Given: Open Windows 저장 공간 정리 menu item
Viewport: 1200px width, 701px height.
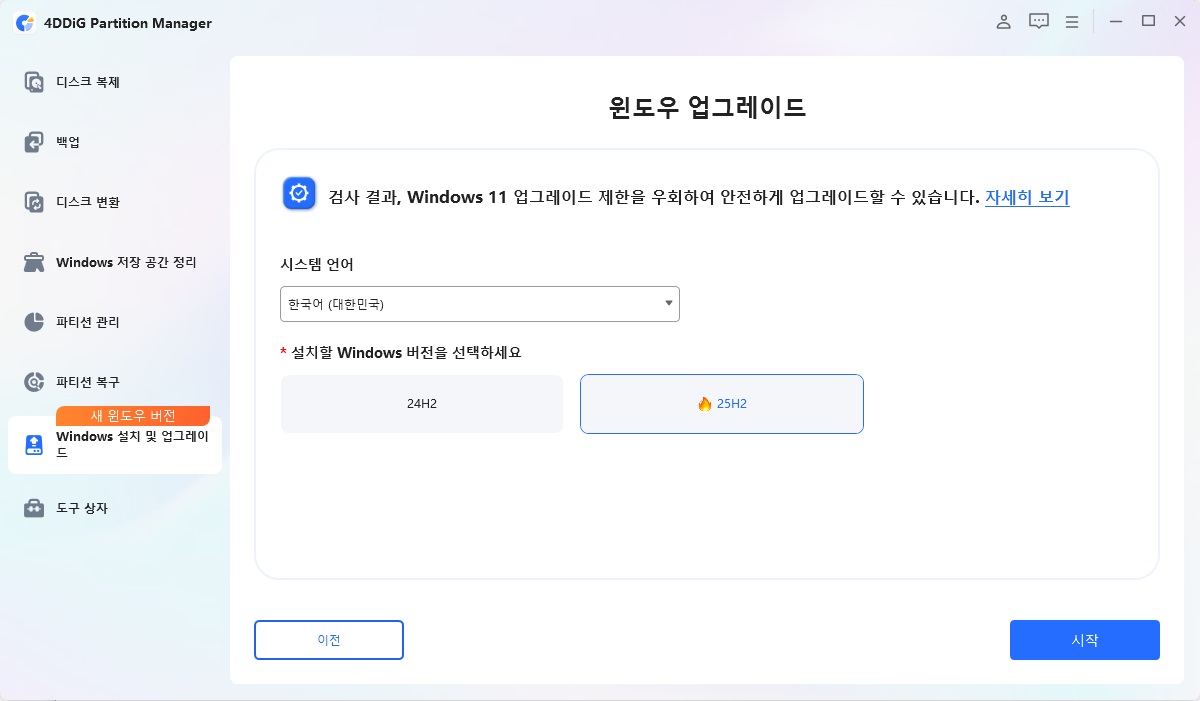Looking at the screenshot, I should 115,262.
